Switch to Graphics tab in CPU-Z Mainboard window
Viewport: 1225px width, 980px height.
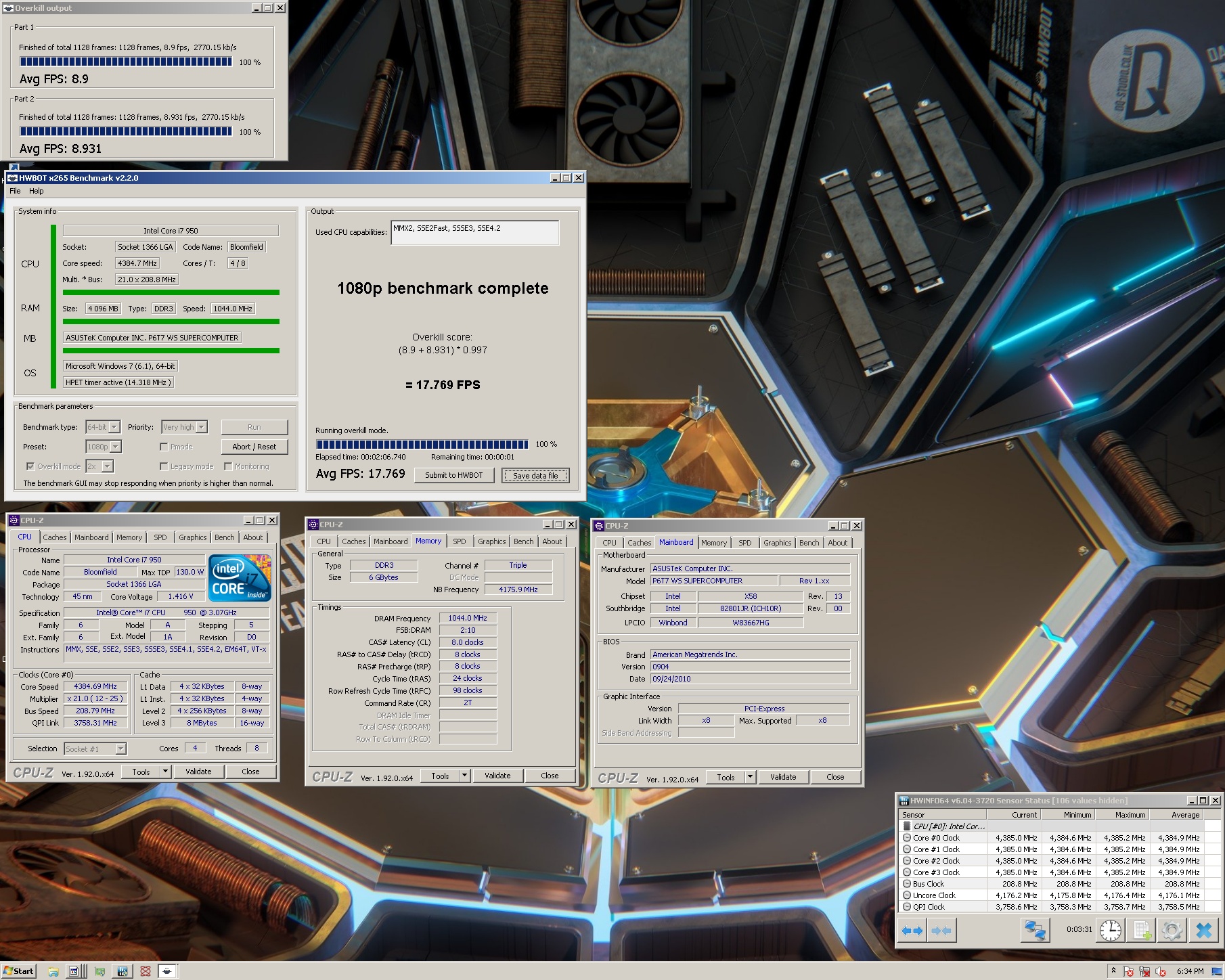click(777, 543)
